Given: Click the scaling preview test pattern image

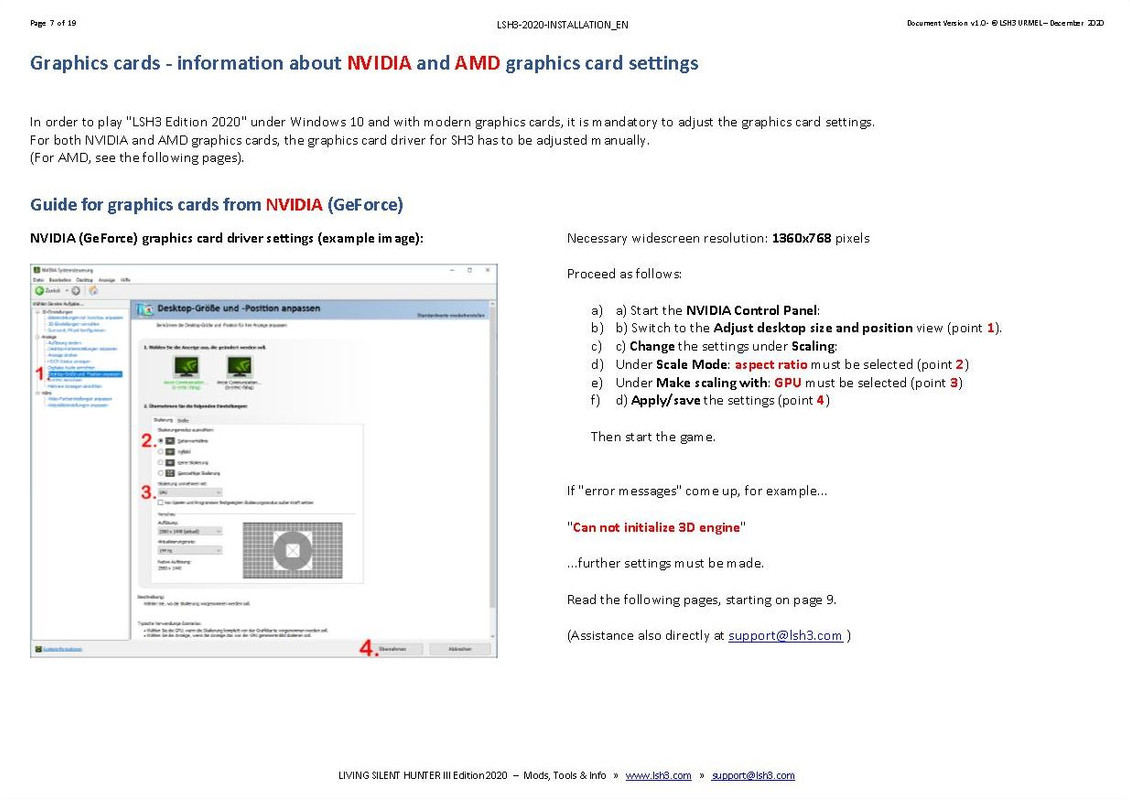Looking at the screenshot, I should coord(293,551).
